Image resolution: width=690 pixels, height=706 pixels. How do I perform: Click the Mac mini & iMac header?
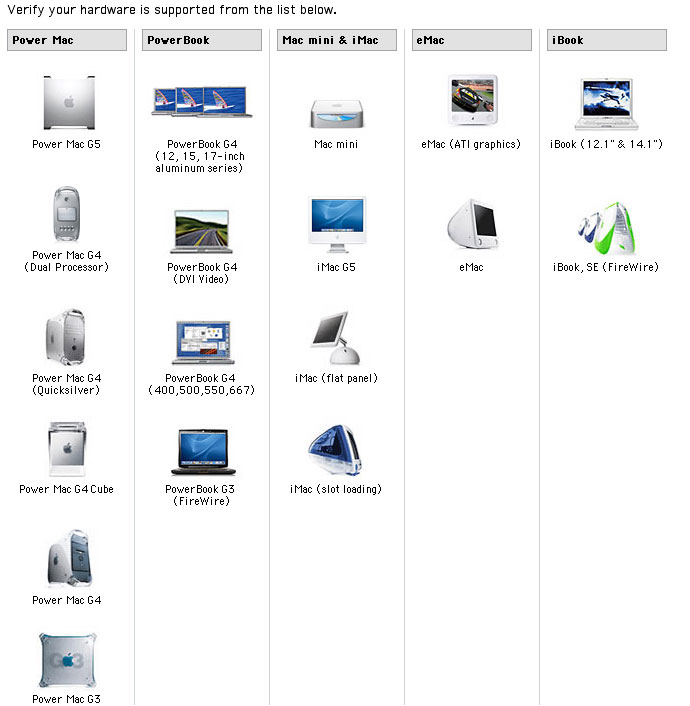[337, 40]
